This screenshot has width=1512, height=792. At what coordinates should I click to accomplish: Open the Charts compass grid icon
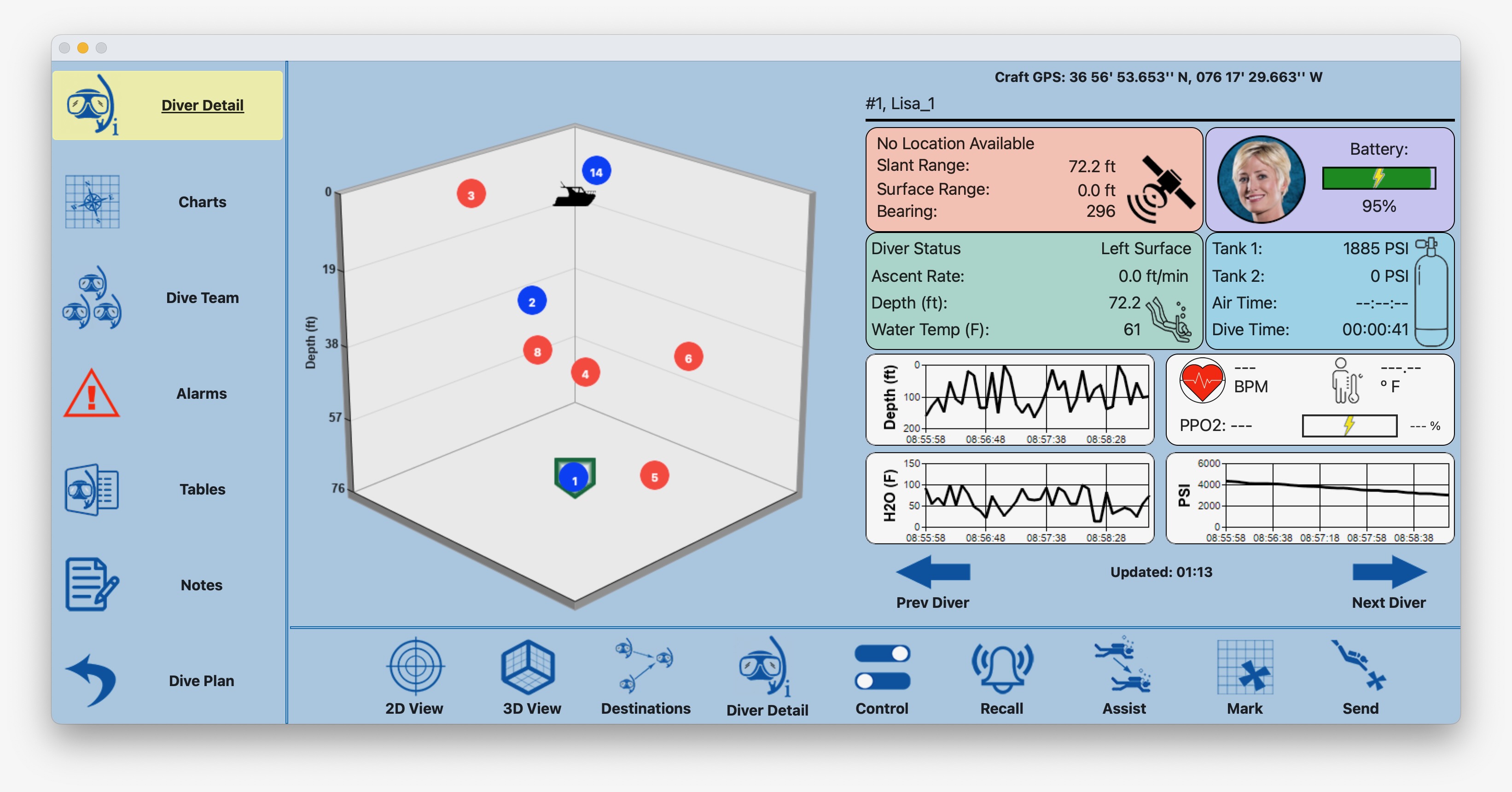point(92,201)
